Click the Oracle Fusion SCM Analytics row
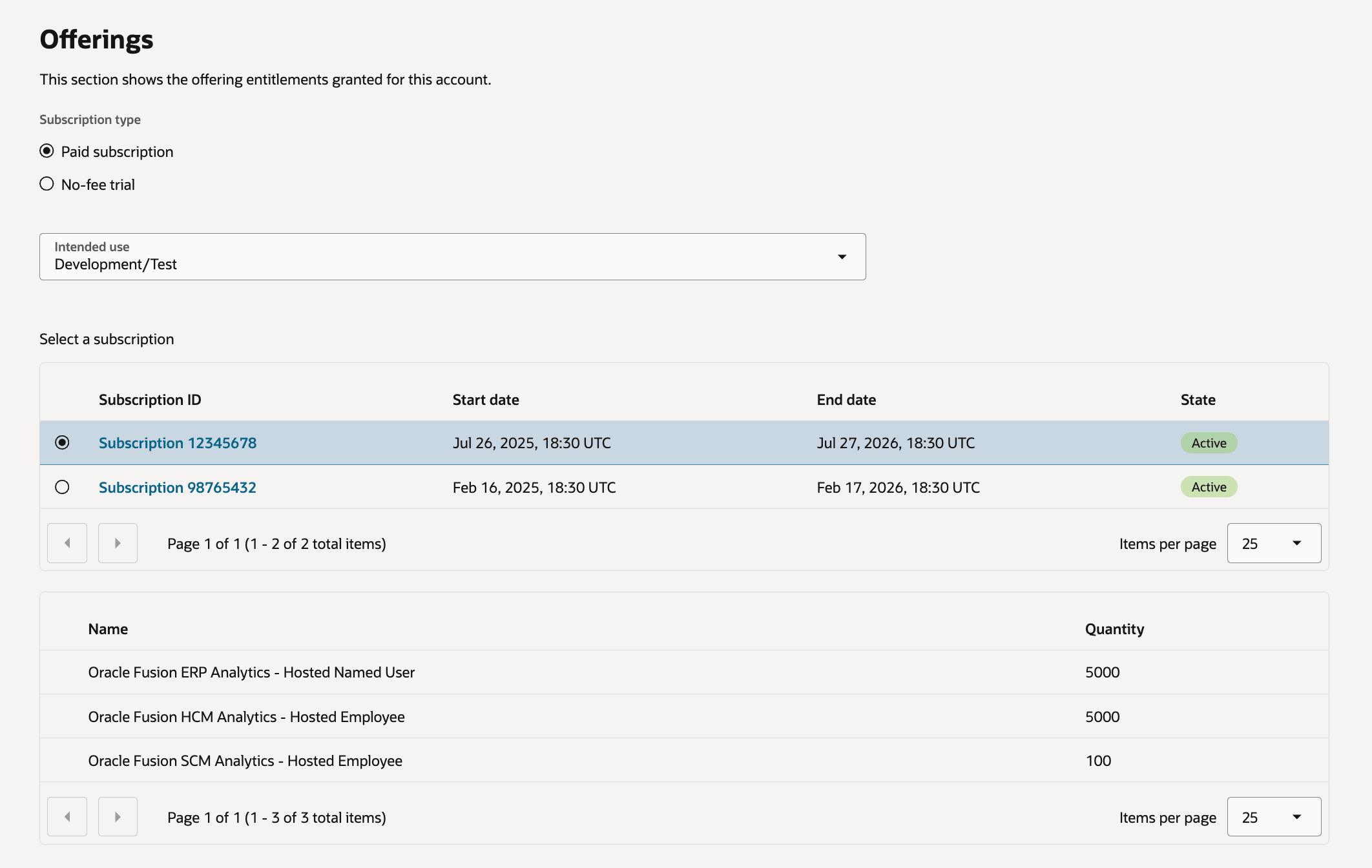This screenshot has height=868, width=1372. (x=245, y=760)
